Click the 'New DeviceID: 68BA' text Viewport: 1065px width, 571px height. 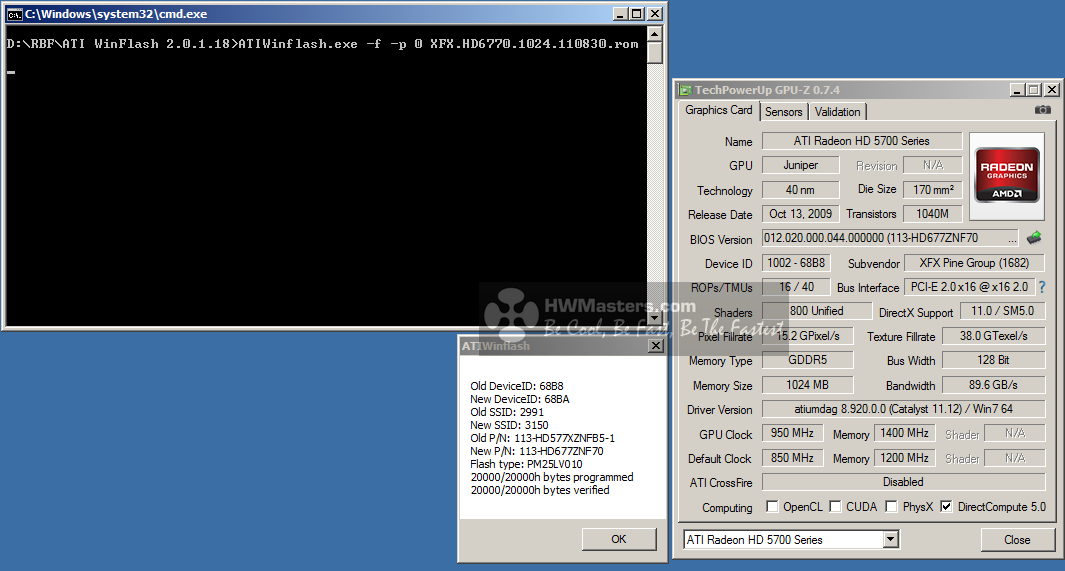(x=520, y=399)
